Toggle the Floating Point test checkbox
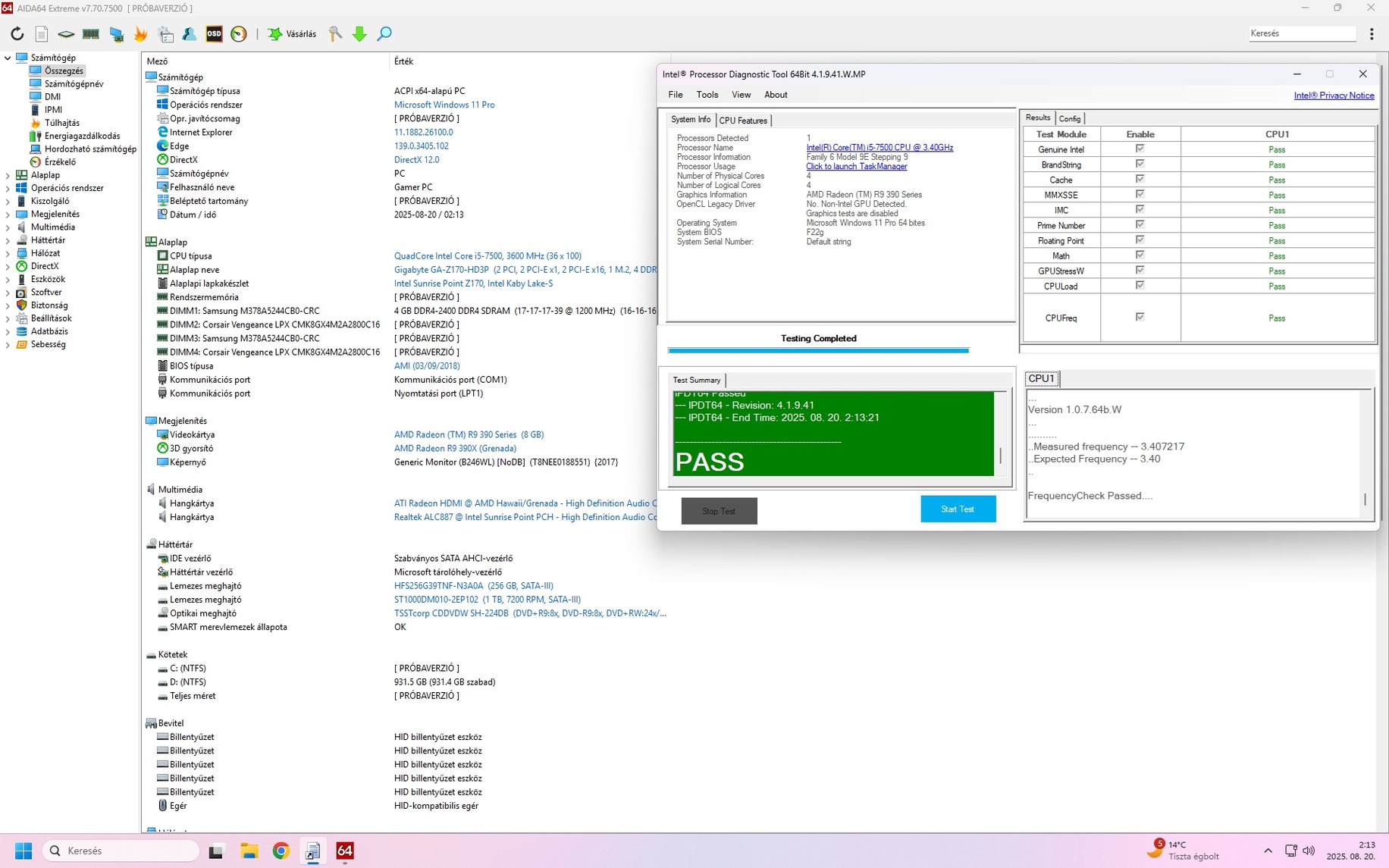The height and width of the screenshot is (868, 1389). [x=1140, y=240]
